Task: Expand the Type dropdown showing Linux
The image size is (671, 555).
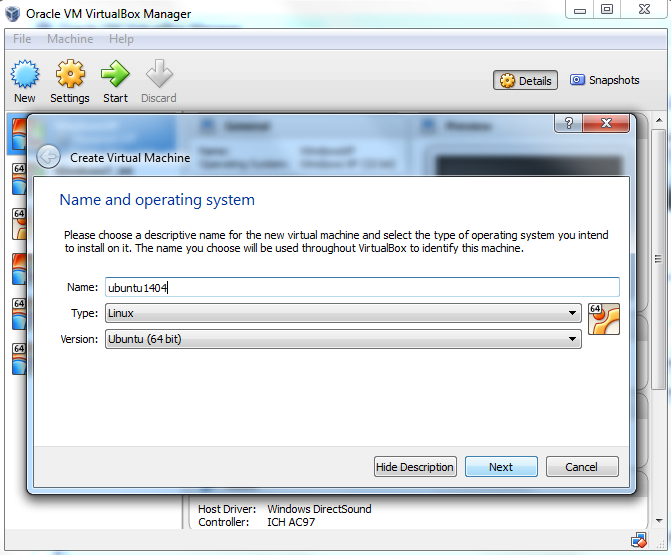Action: pos(342,313)
